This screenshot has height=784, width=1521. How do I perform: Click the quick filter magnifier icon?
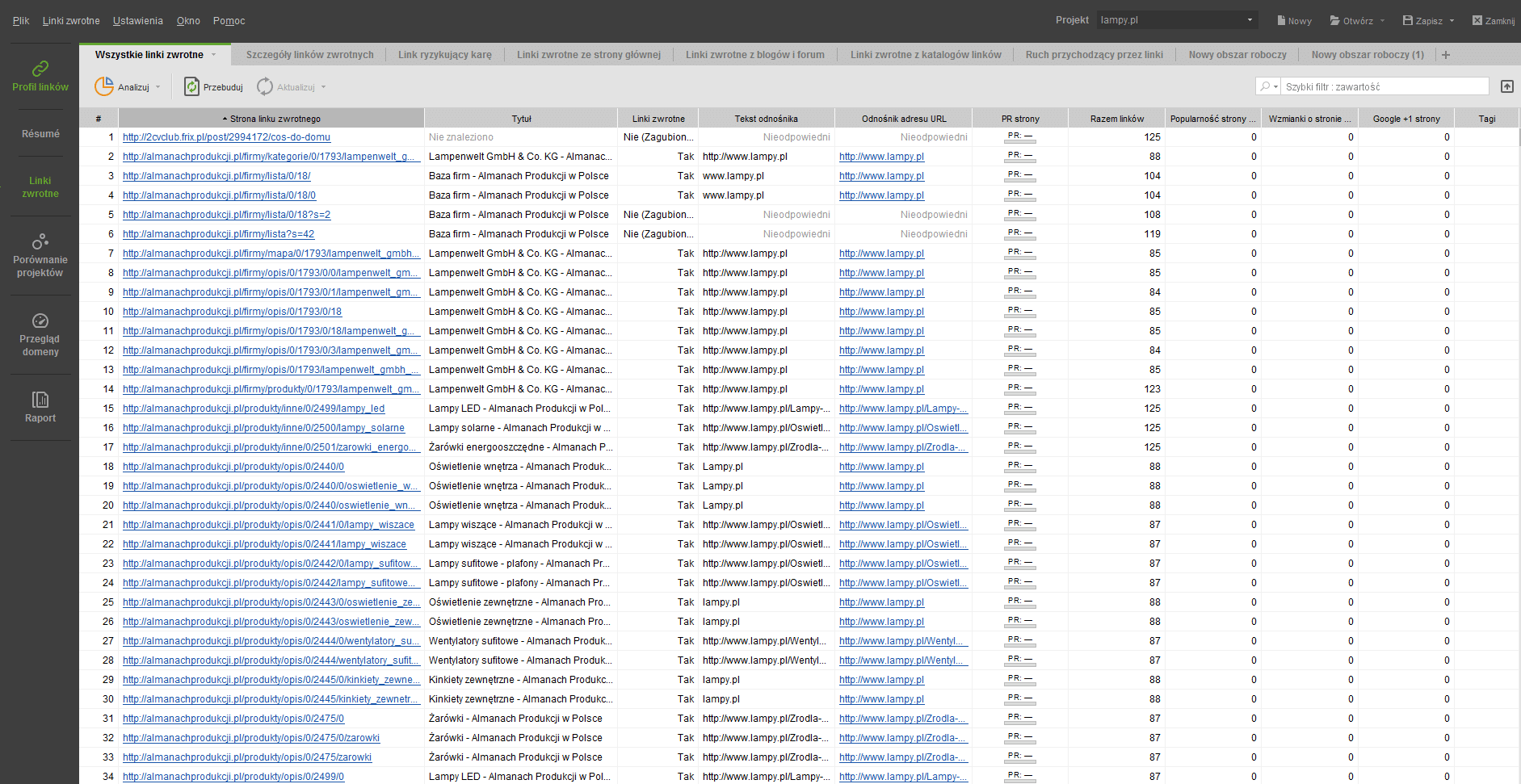pyautogui.click(x=1264, y=86)
